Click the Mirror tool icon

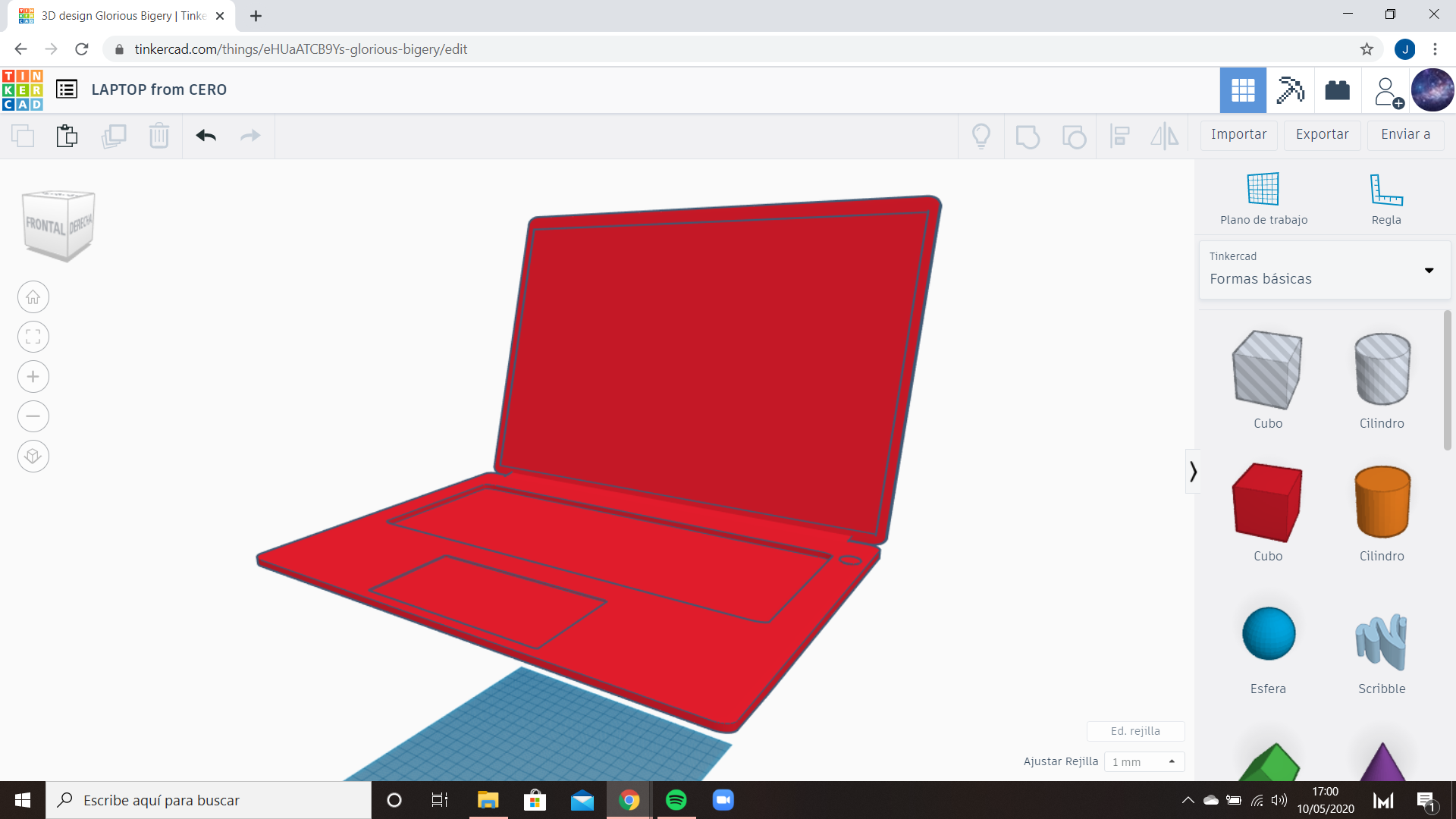pyautogui.click(x=1165, y=136)
